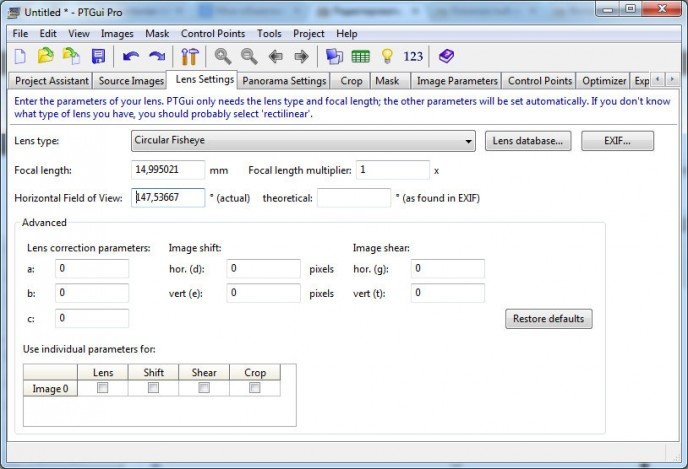
Task: Click the Restore defaults button
Action: click(x=548, y=319)
